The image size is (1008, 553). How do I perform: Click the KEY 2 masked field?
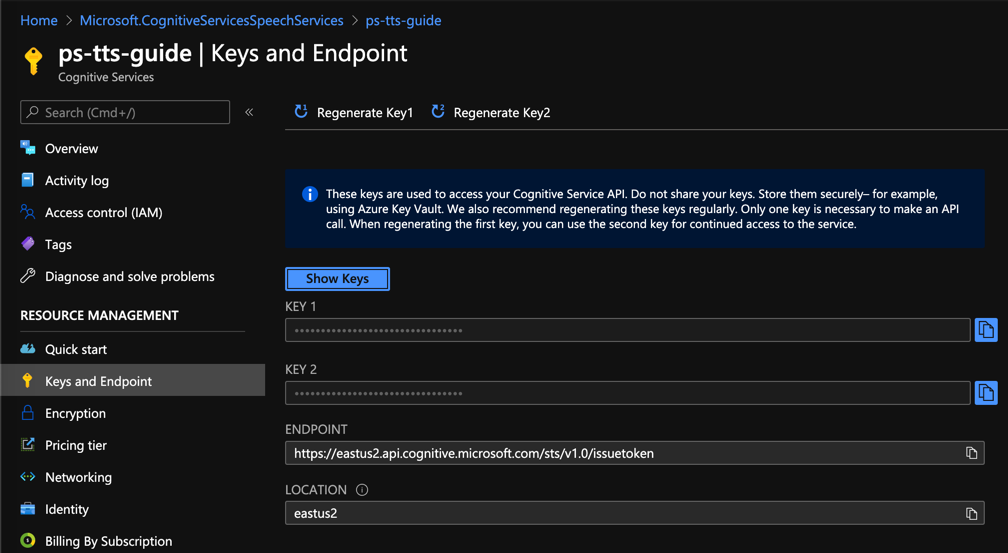(x=627, y=393)
